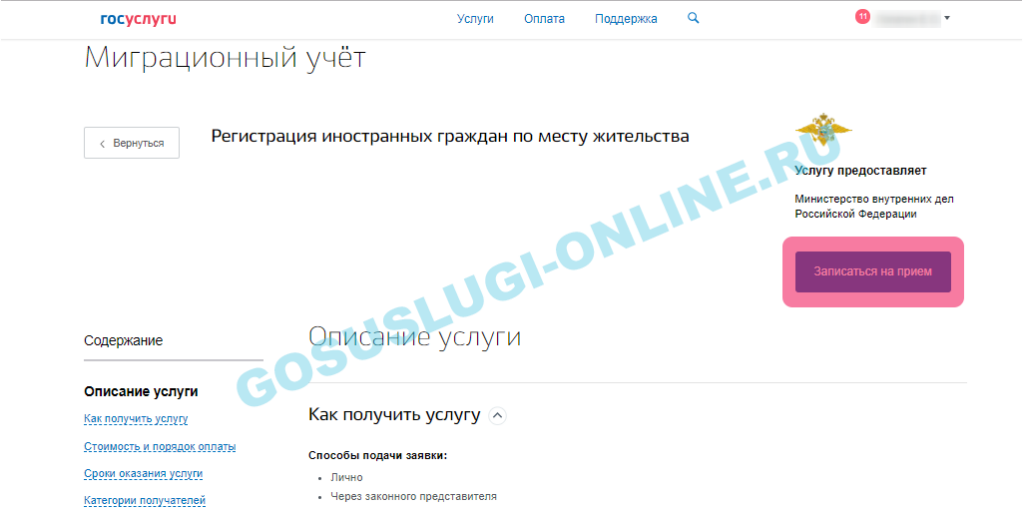Image resolution: width=1024 pixels, height=512 pixels.
Task: Collapse the "Как получить услугу" section chevron
Action: (x=498, y=415)
